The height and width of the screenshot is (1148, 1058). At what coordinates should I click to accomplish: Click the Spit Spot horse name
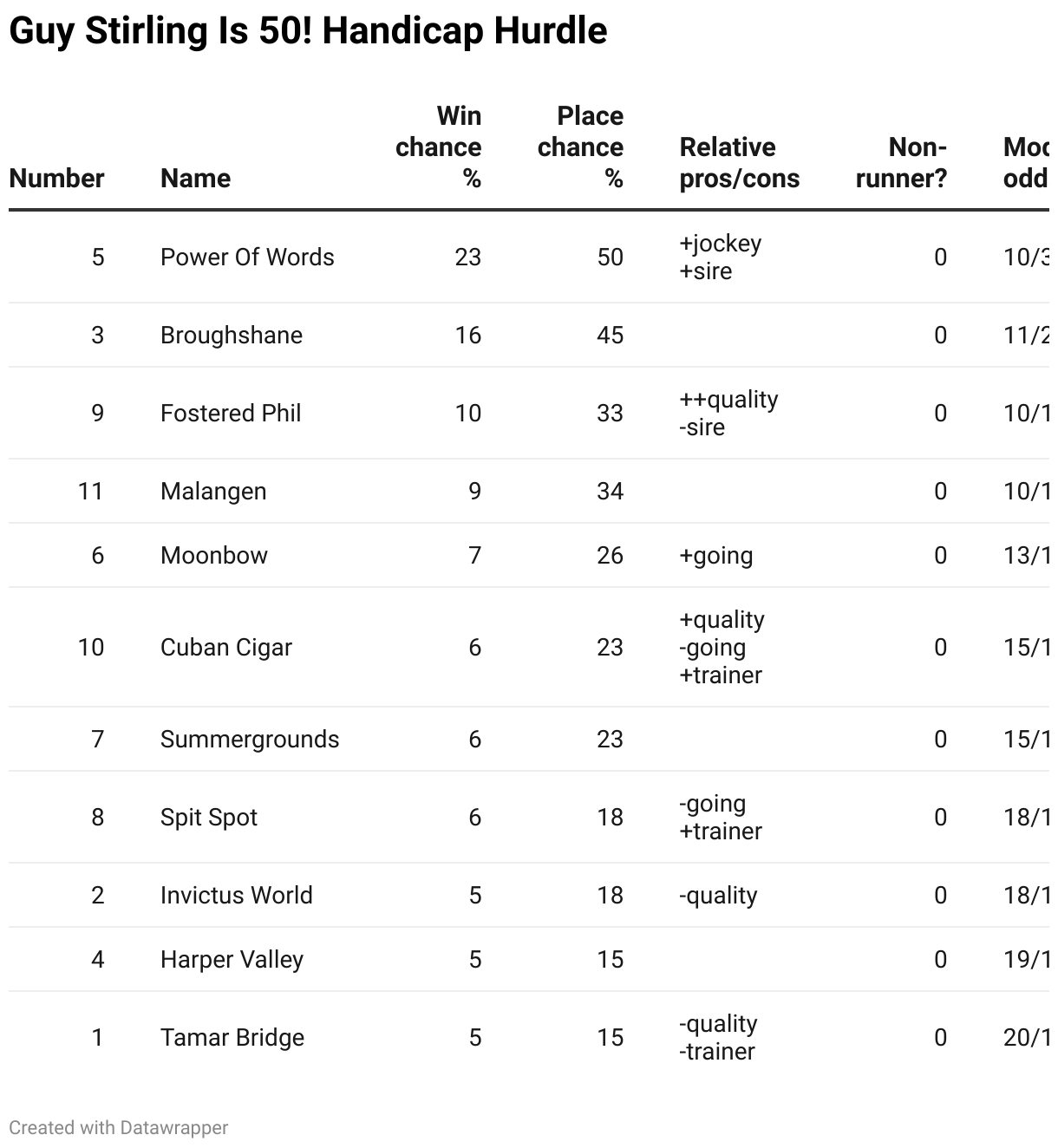[209, 818]
